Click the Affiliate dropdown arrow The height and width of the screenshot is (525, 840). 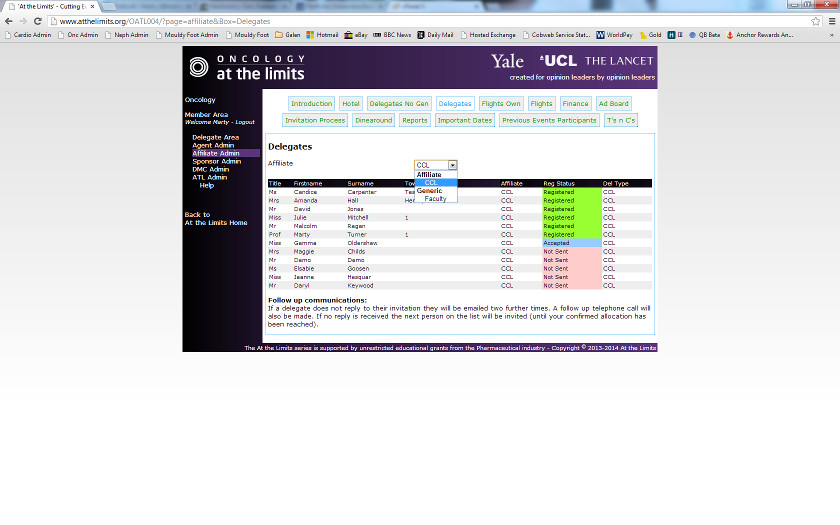[453, 165]
